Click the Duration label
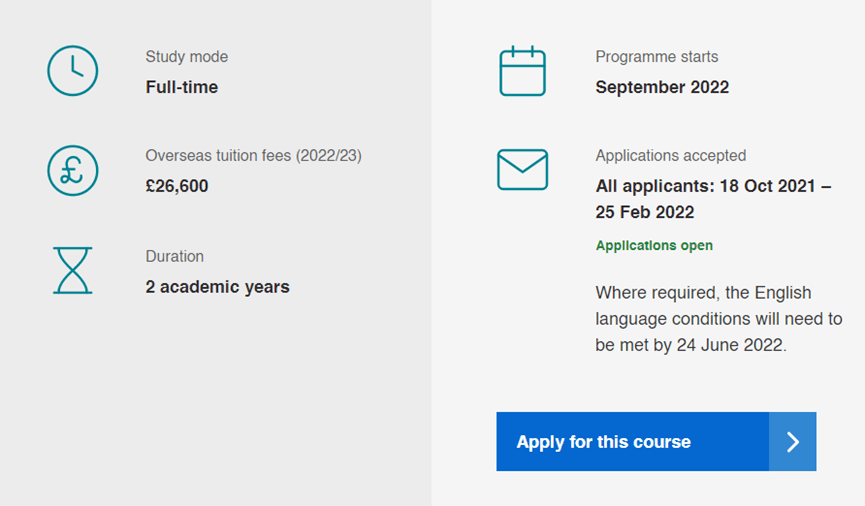 click(175, 256)
